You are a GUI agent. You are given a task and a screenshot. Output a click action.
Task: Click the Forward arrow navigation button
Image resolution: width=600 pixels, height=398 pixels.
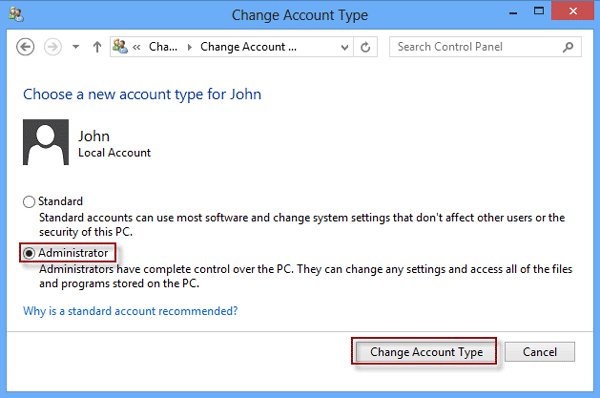tap(53, 47)
